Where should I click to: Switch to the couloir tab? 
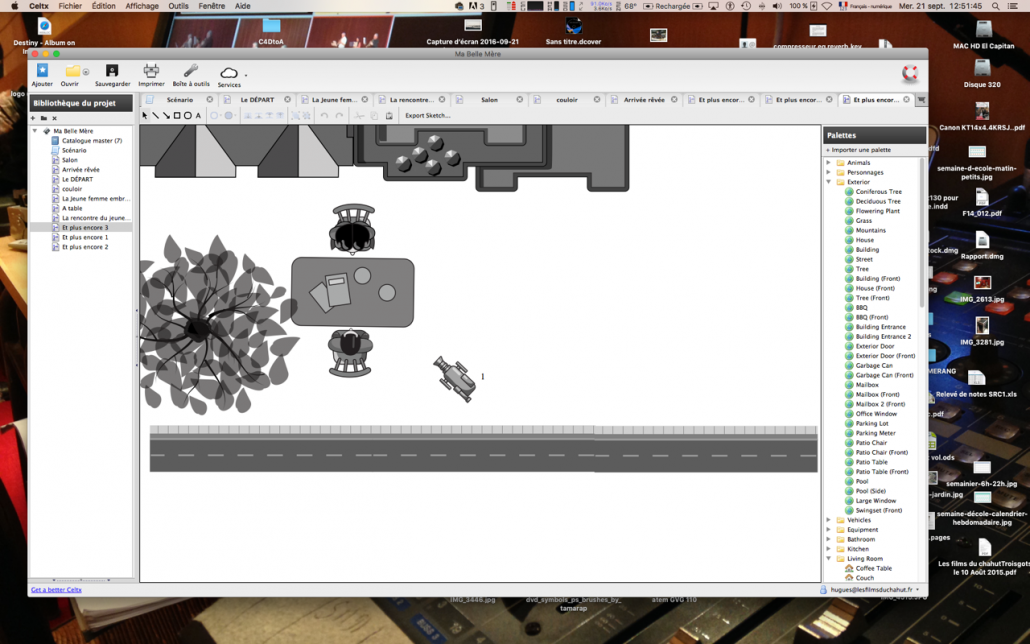pyautogui.click(x=567, y=100)
